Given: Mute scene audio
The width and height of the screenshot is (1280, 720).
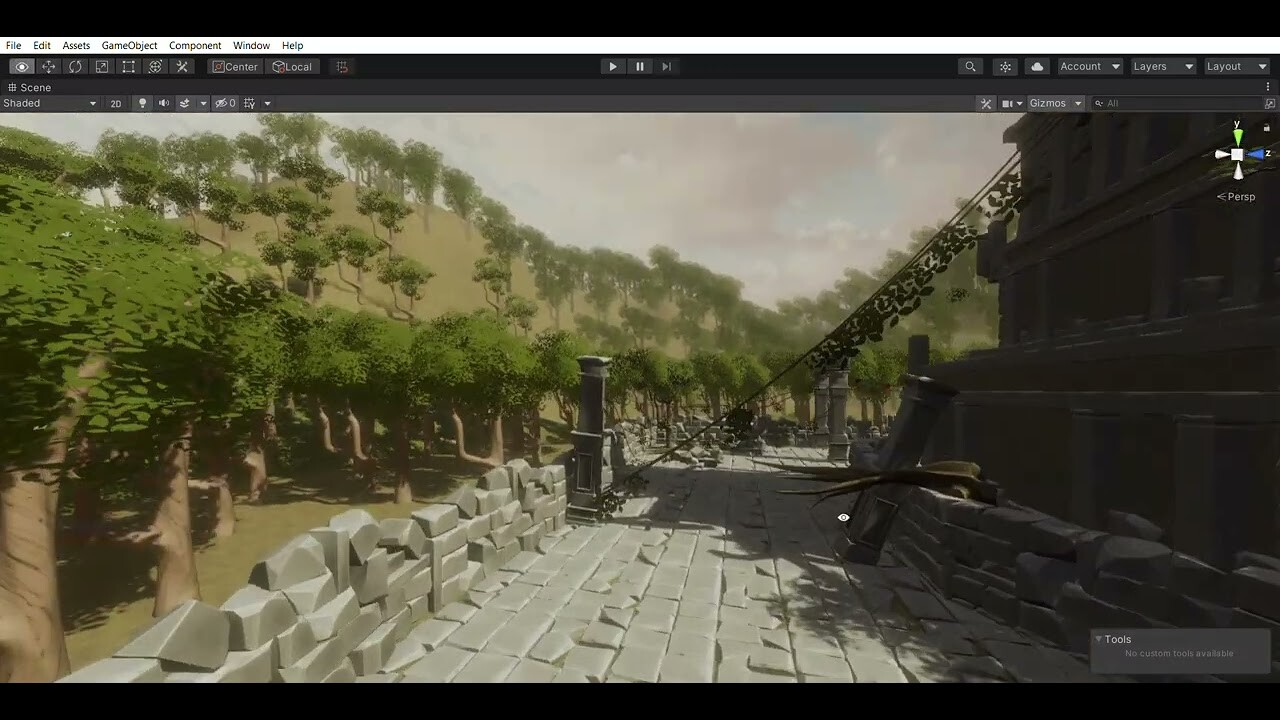Looking at the screenshot, I should (x=164, y=103).
